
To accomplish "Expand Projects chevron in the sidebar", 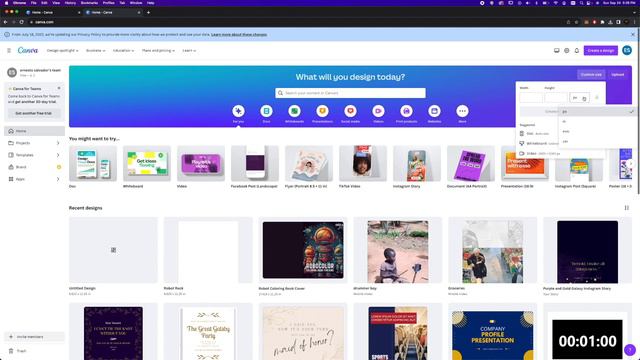I will (x=58, y=143).
